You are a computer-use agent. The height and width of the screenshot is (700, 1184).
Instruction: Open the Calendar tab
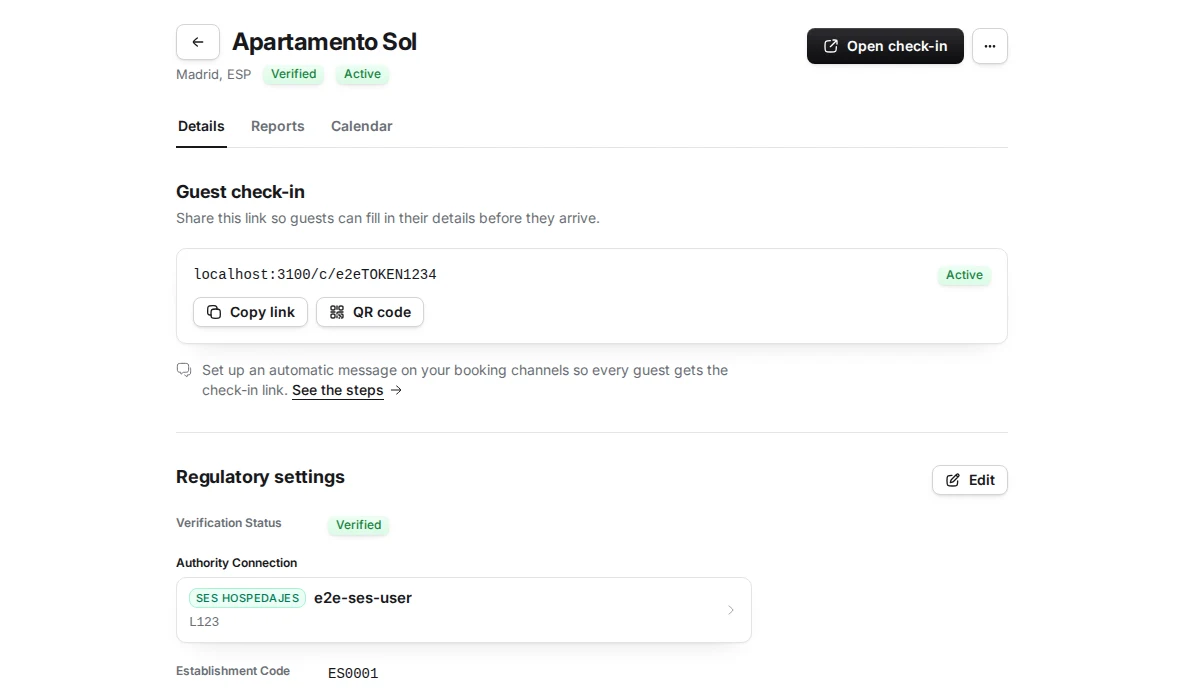(362, 126)
